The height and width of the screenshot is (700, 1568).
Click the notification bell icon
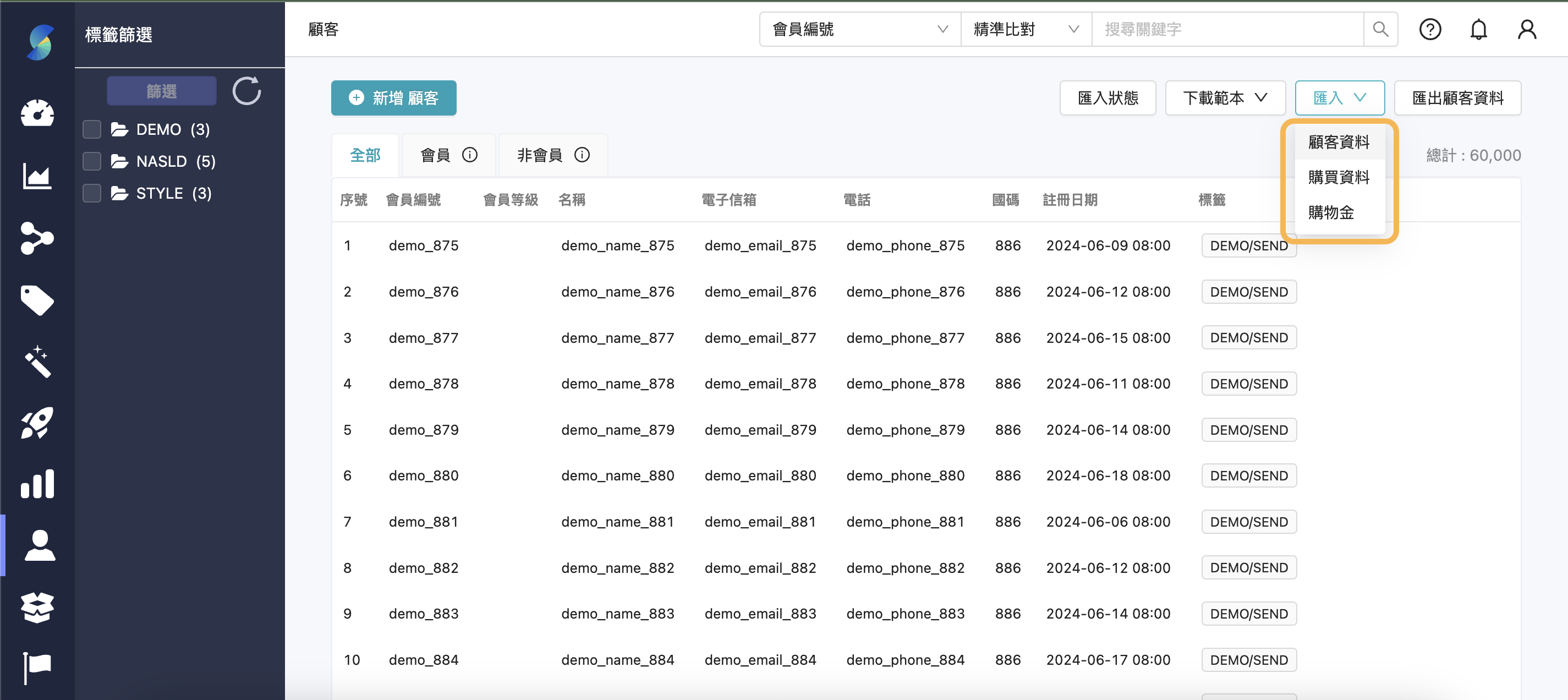[1478, 29]
